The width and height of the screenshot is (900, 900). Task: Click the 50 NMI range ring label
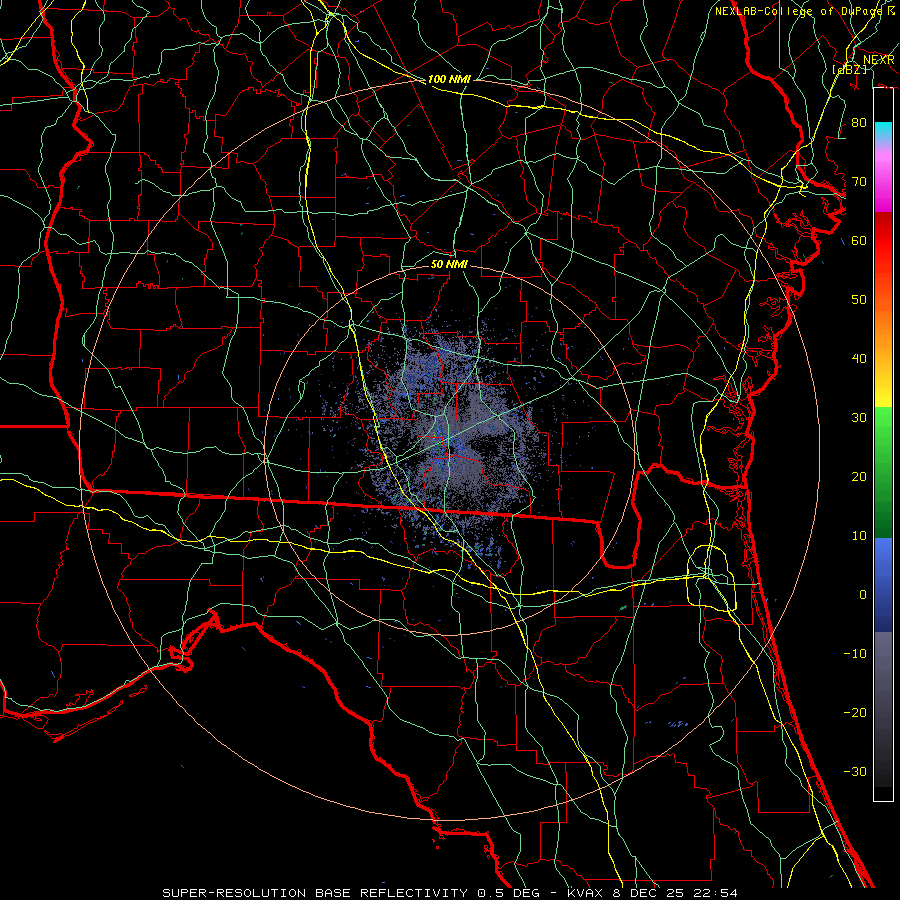(x=449, y=264)
